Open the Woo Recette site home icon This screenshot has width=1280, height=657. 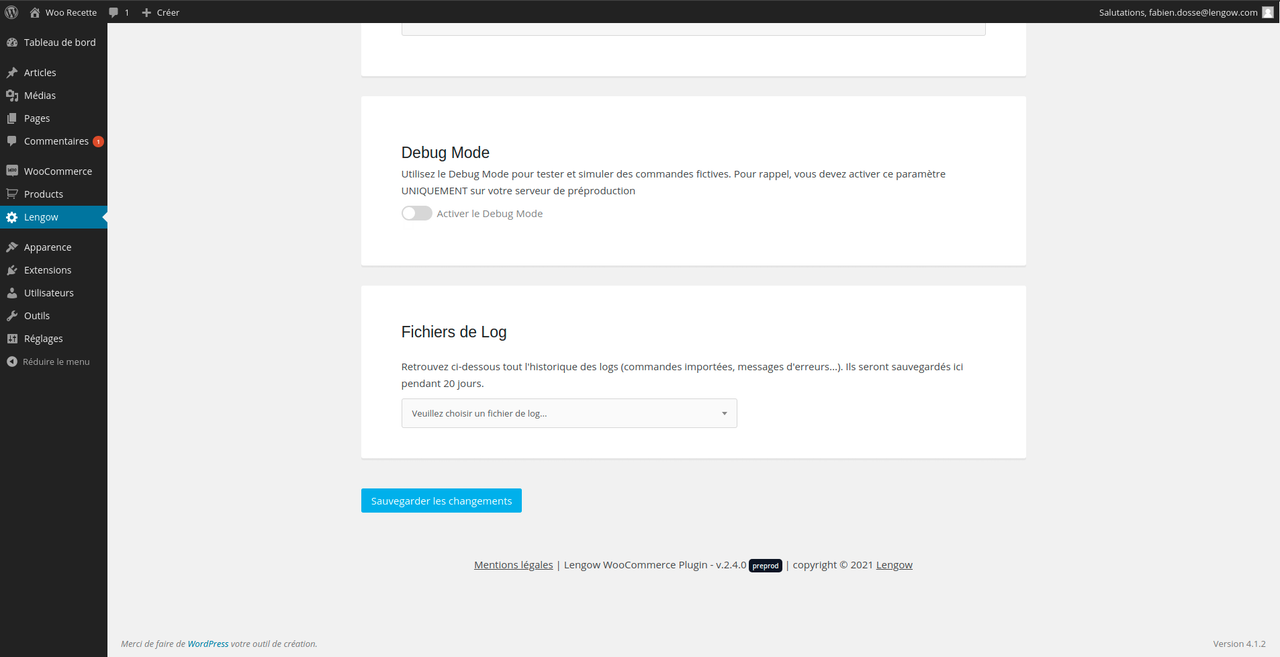click(35, 12)
